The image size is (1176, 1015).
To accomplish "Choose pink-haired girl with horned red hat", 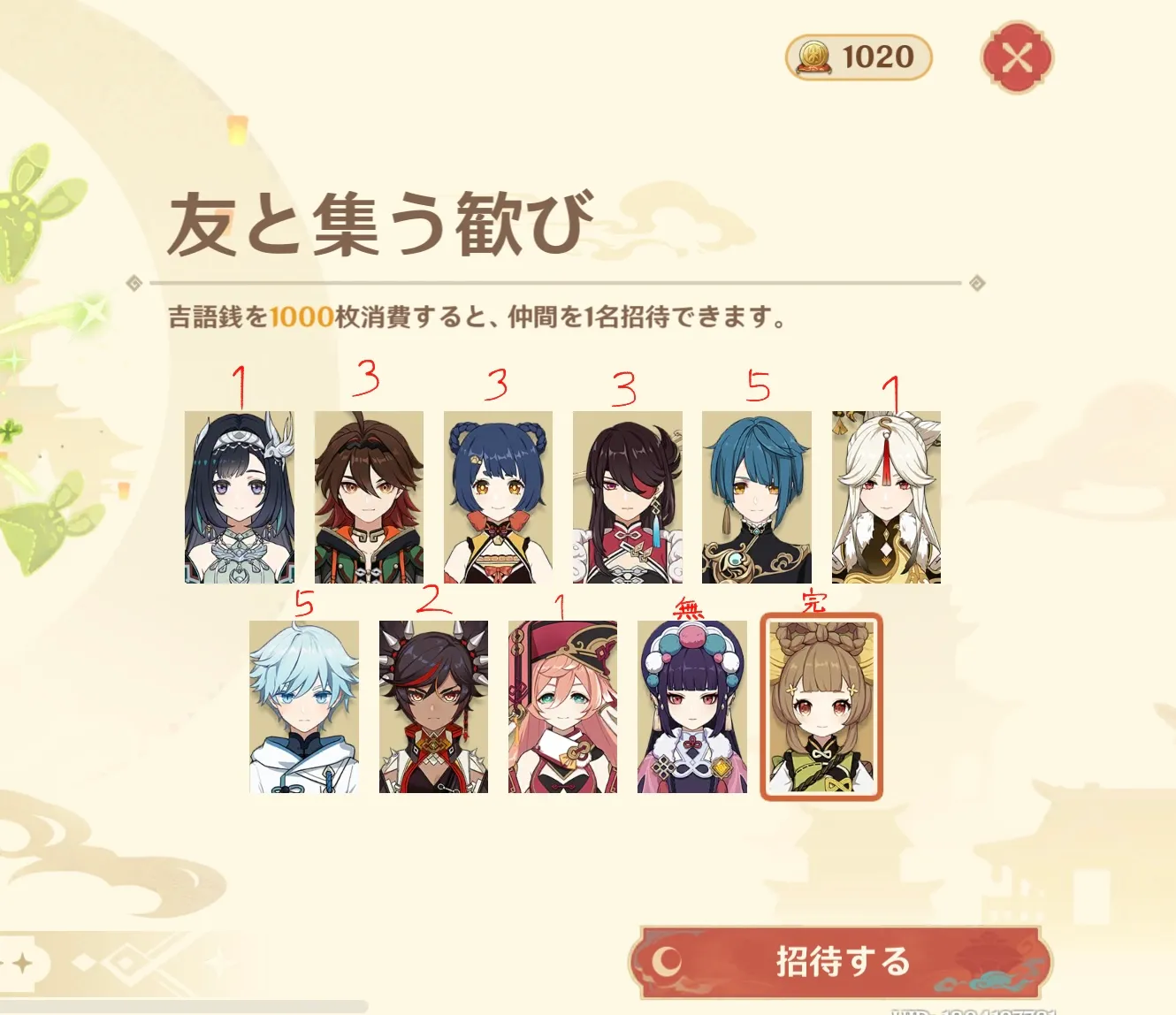I will coord(562,706).
